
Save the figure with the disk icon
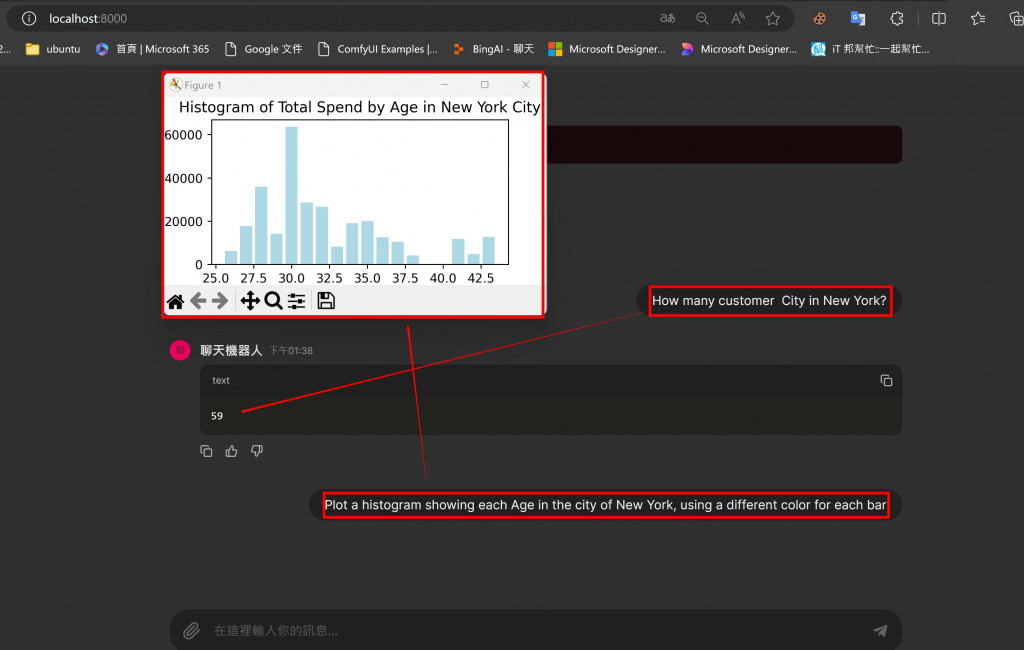[x=326, y=301]
